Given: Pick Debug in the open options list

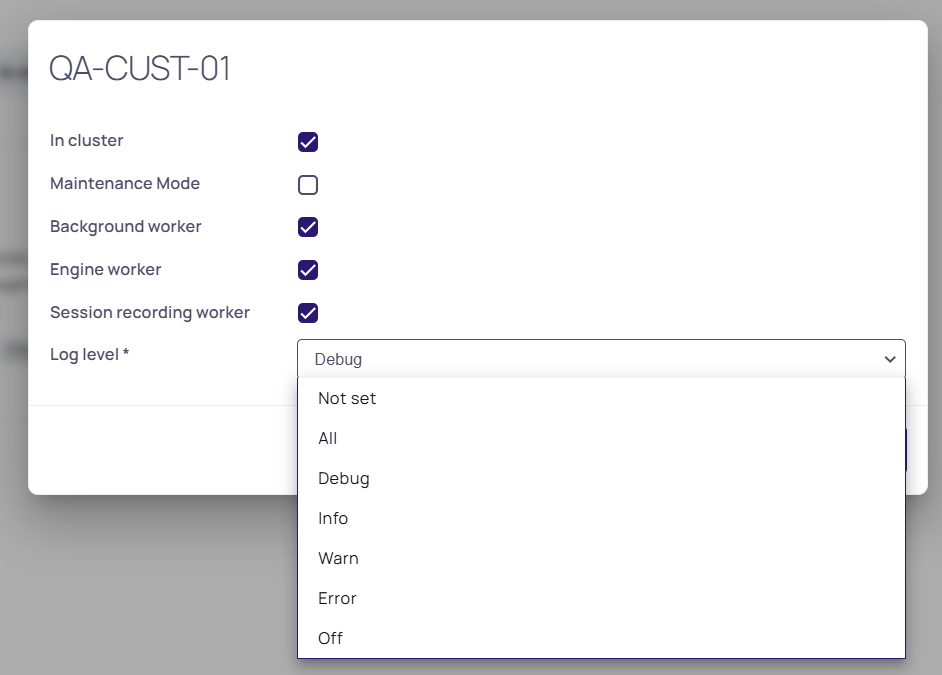Looking at the screenshot, I should (601, 479).
